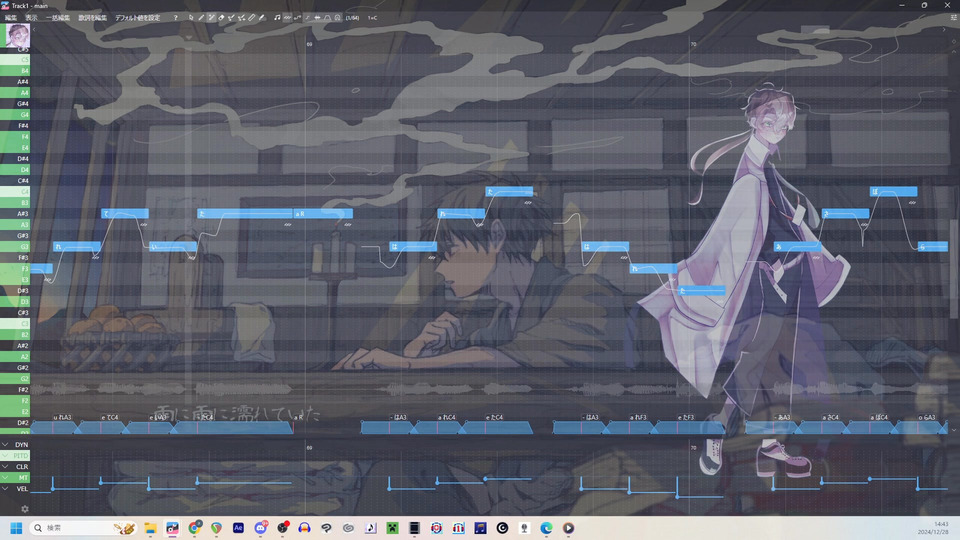Click the F#2 piano key
This screenshot has height=540, width=960.
click(x=15, y=389)
